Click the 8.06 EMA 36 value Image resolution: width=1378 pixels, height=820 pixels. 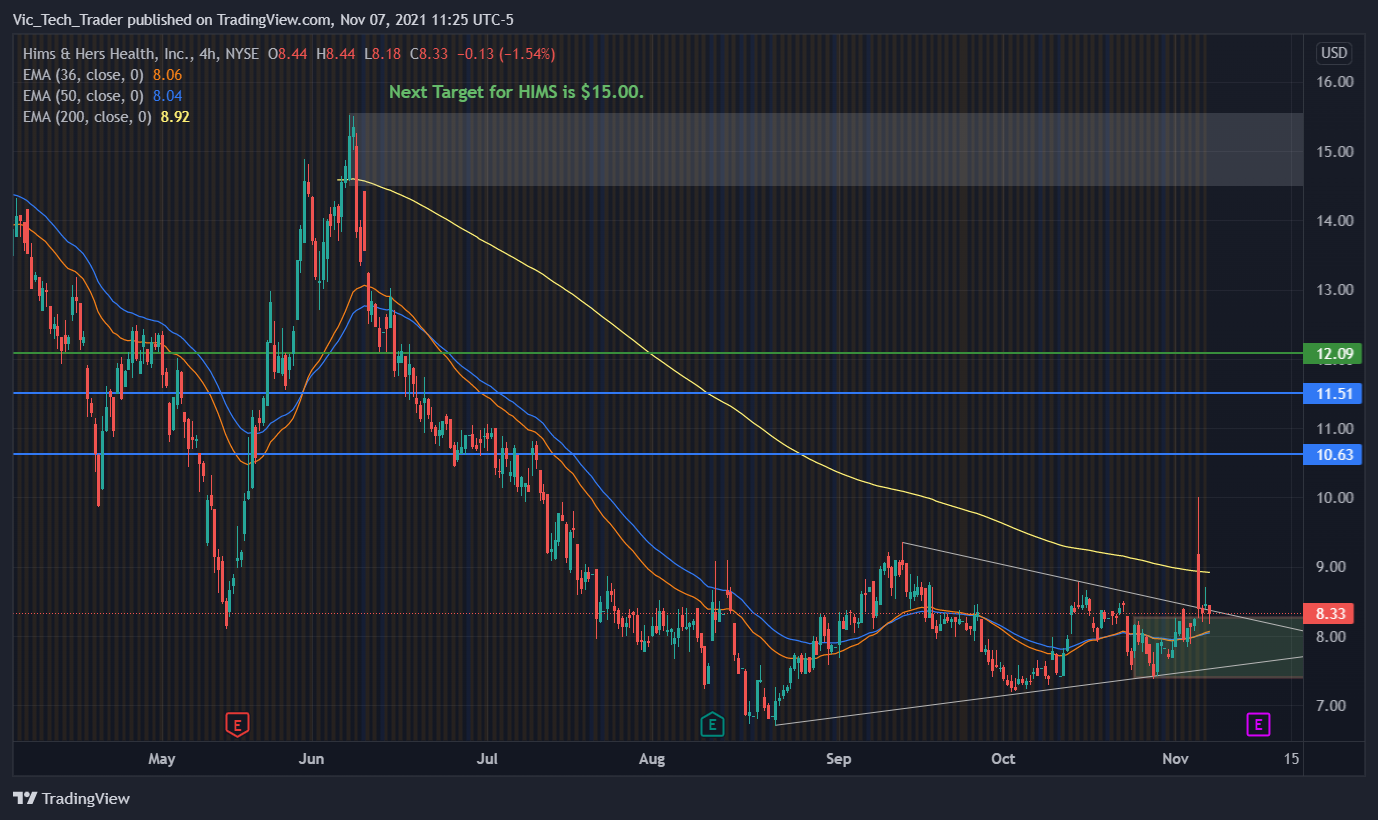(168, 75)
